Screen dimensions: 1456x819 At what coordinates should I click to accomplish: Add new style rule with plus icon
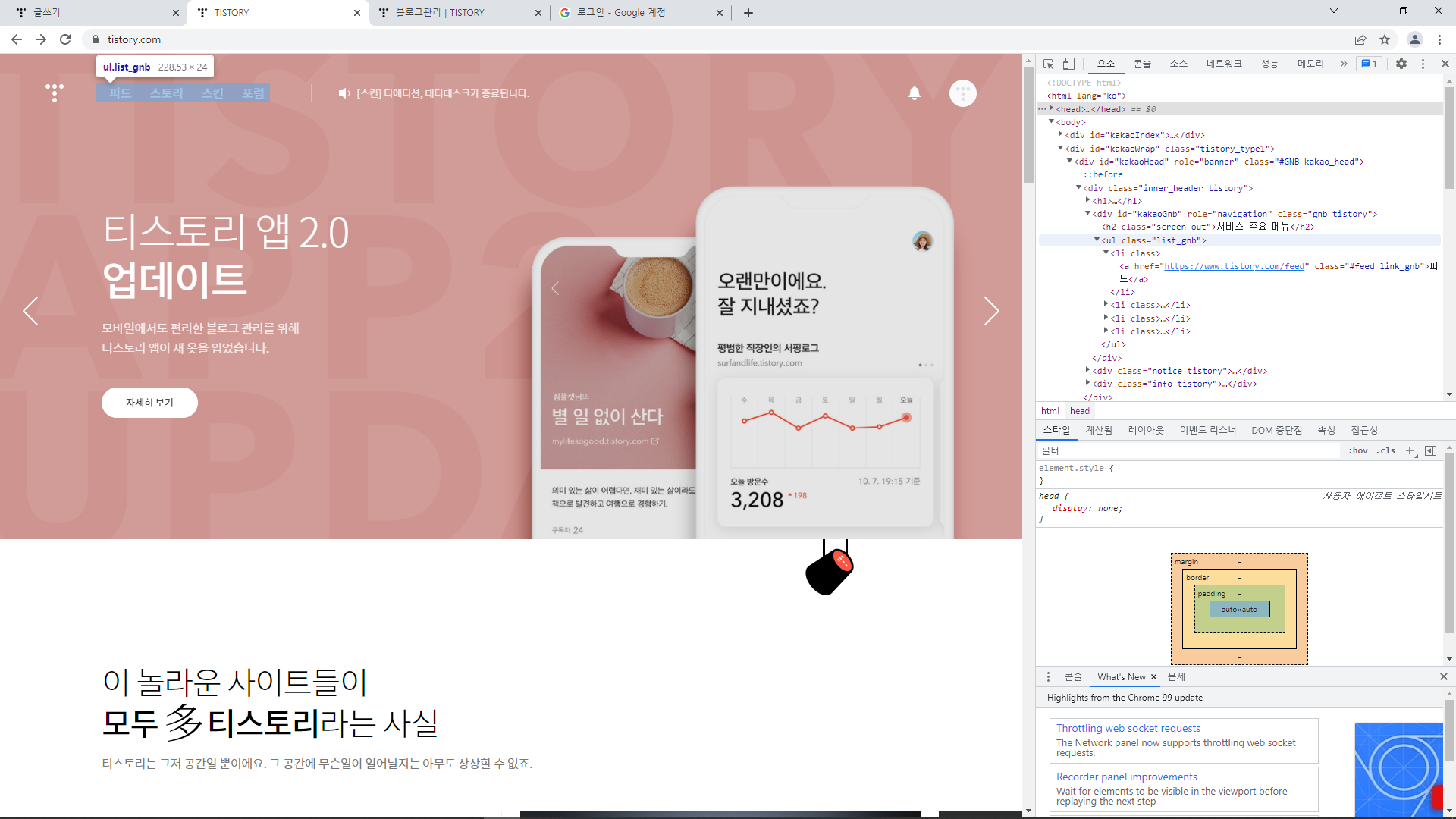[1410, 450]
